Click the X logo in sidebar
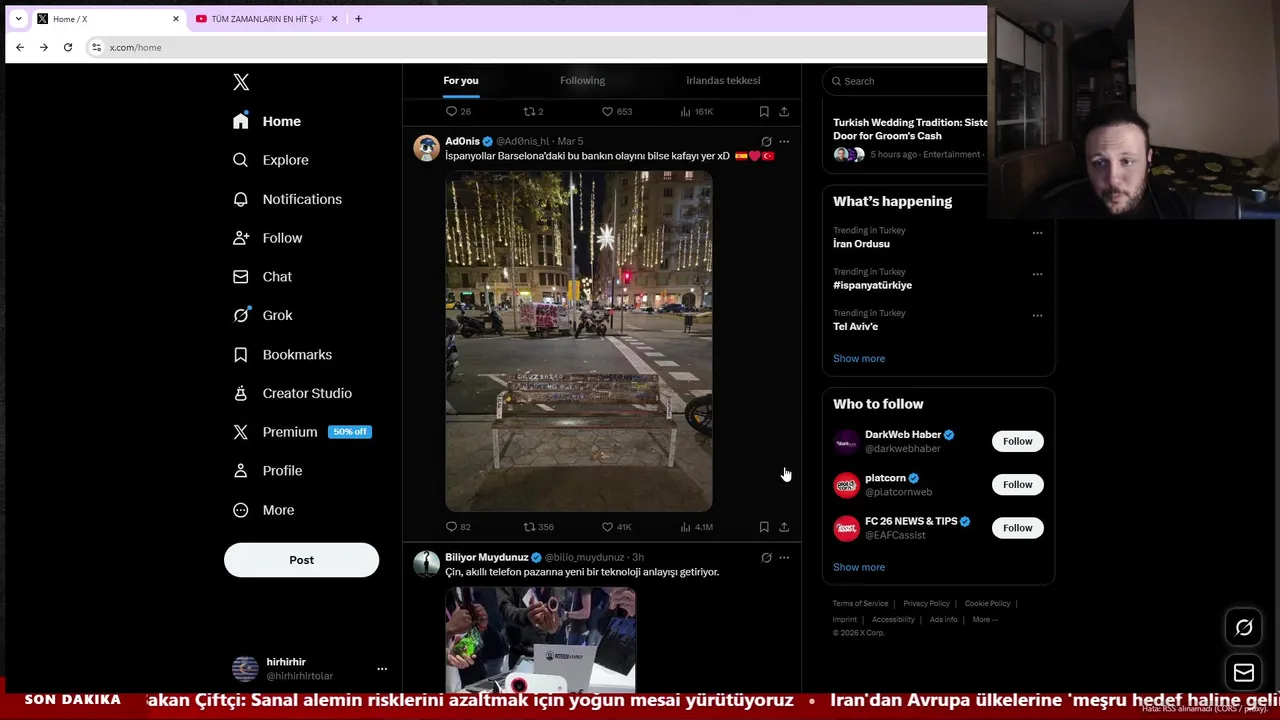 [x=241, y=82]
